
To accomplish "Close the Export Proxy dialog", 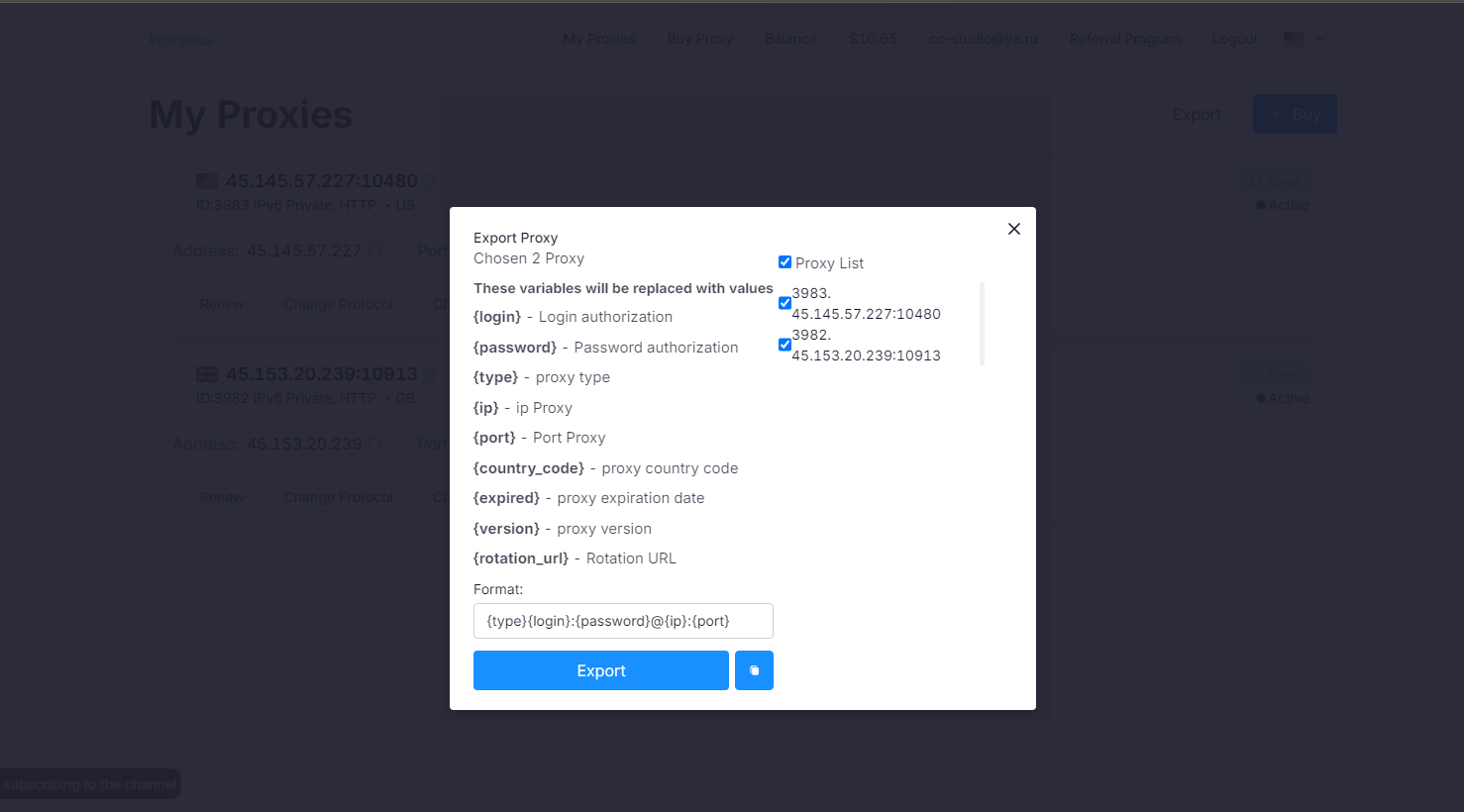I will pyautogui.click(x=1013, y=229).
